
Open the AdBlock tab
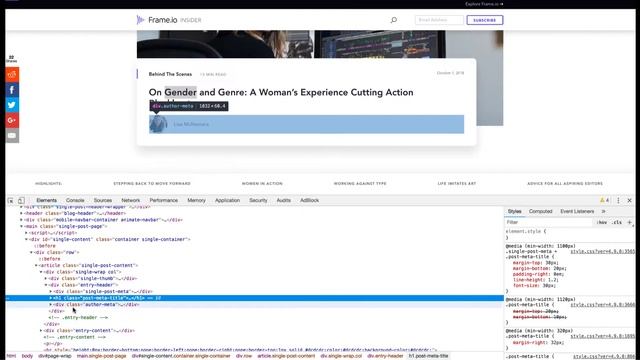309,200
